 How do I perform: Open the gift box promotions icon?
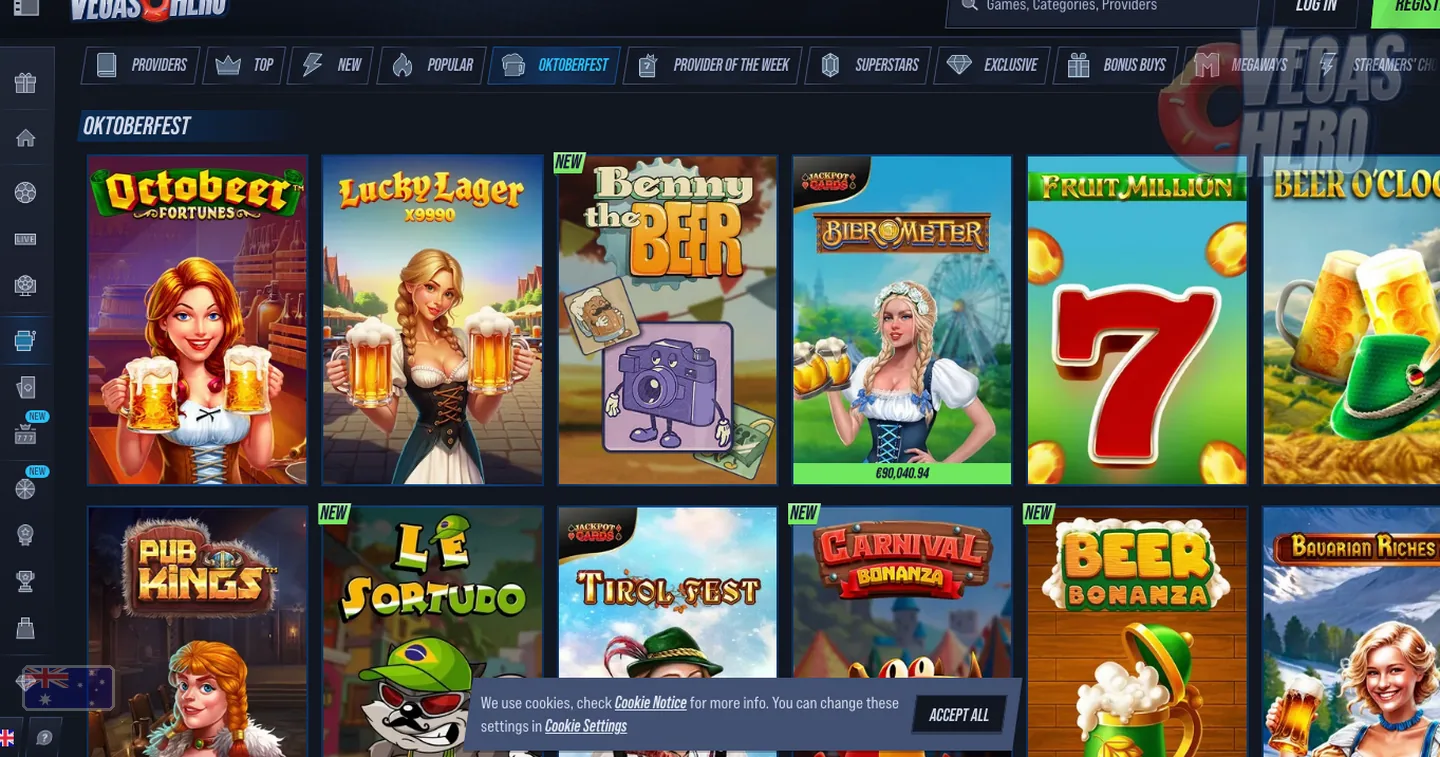pos(26,83)
